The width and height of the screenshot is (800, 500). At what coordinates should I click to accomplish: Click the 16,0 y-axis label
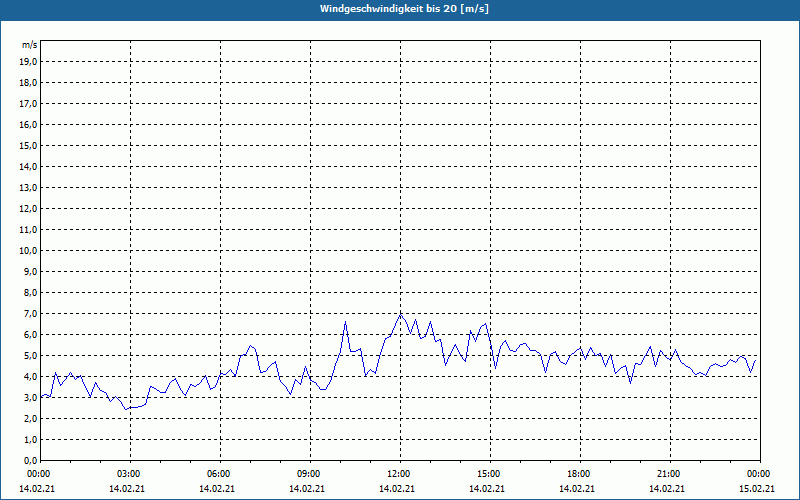29,124
